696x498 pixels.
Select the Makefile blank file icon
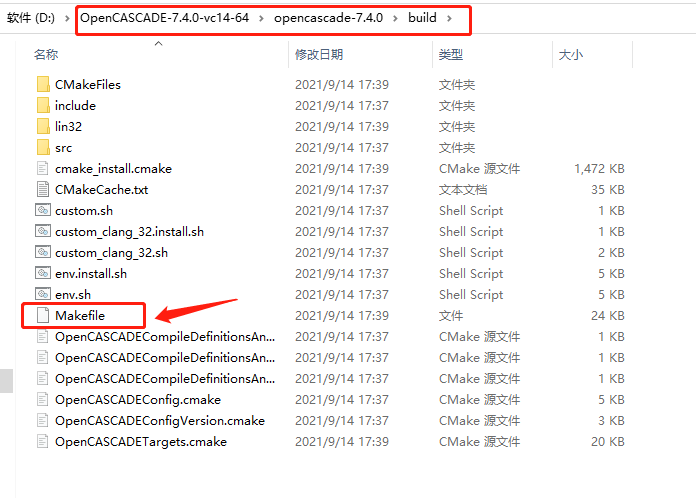pyautogui.click(x=43, y=315)
